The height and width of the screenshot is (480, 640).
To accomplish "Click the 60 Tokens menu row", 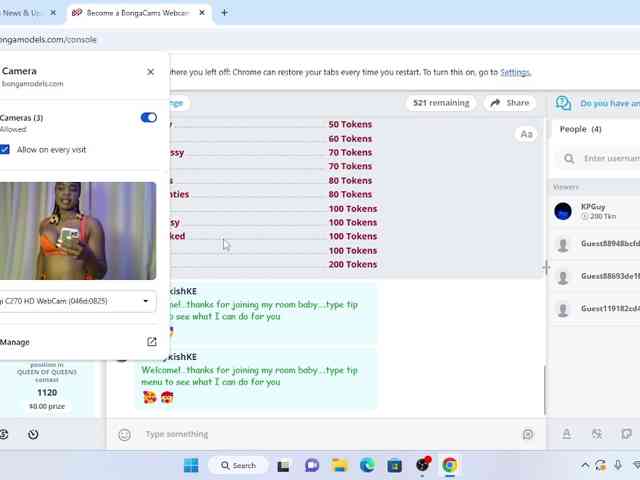I will [x=269, y=139].
